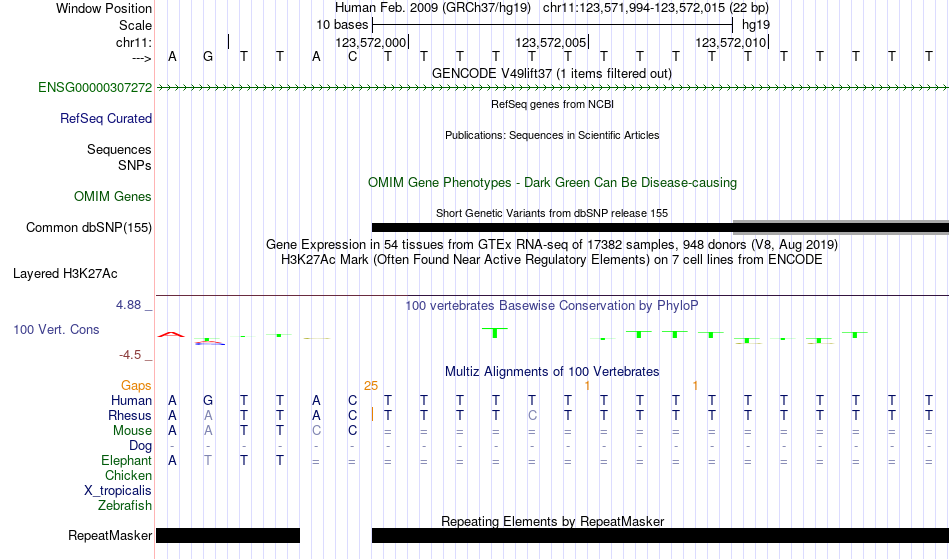Click the Gaps row label
950x559 pixels.
pos(136,385)
